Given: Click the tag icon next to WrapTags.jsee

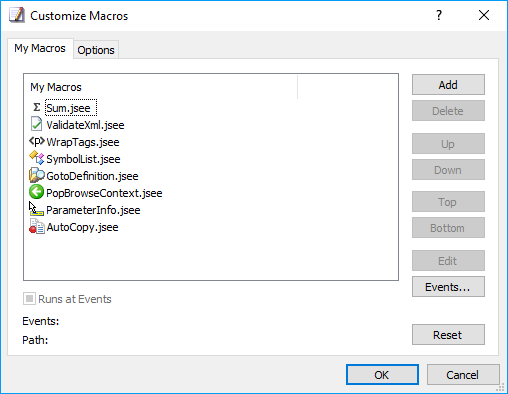Looking at the screenshot, I should [x=37, y=142].
